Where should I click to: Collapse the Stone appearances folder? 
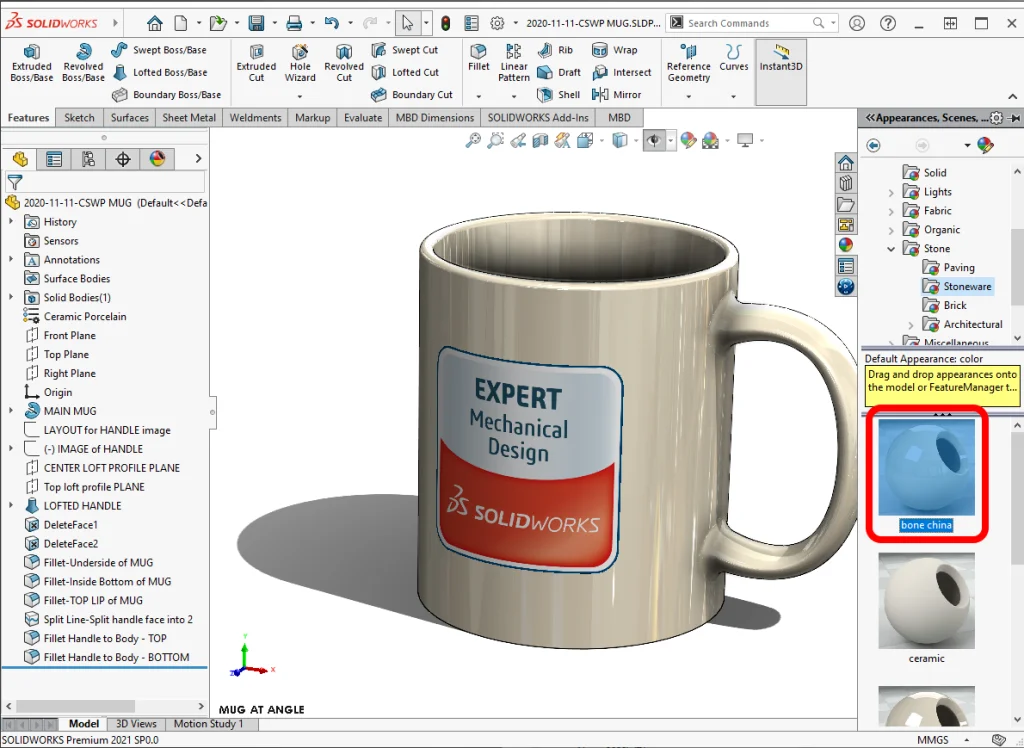[891, 249]
